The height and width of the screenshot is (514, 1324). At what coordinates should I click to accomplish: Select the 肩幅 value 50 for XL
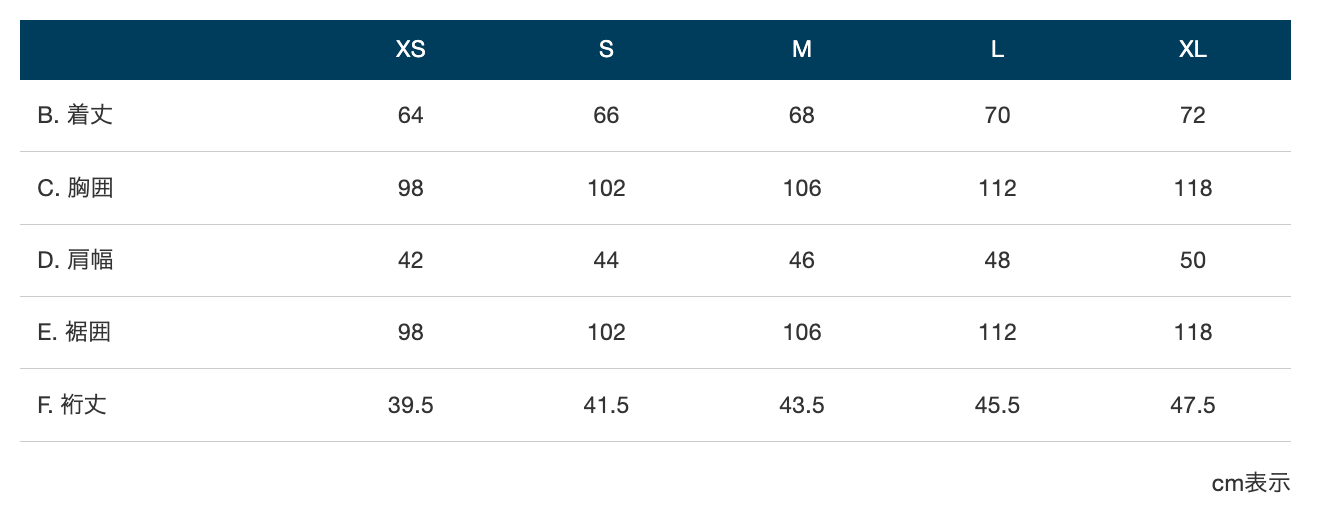pos(1193,260)
